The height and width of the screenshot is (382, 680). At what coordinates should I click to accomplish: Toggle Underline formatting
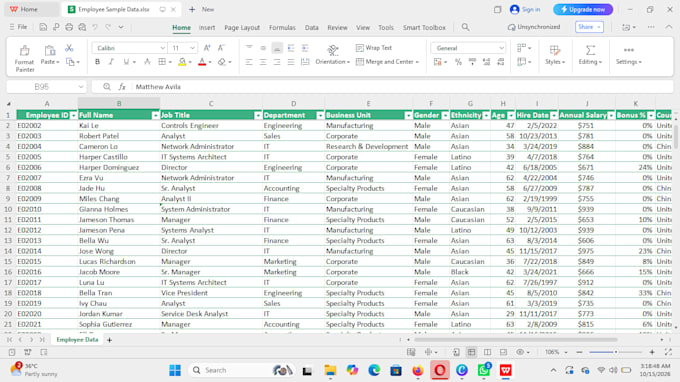(x=126, y=62)
